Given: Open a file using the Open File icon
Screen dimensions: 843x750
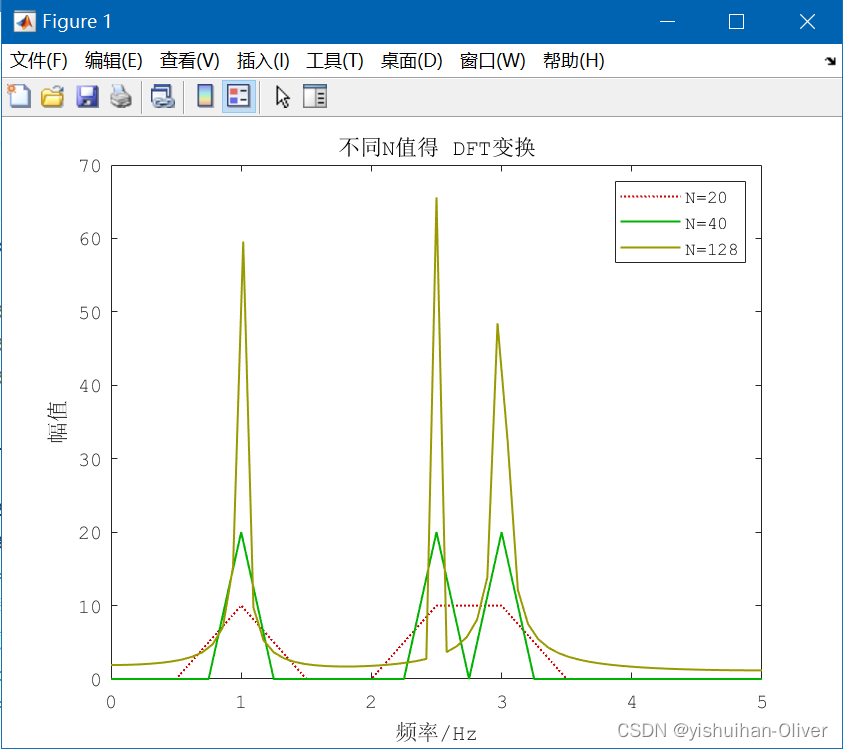Looking at the screenshot, I should (52, 96).
